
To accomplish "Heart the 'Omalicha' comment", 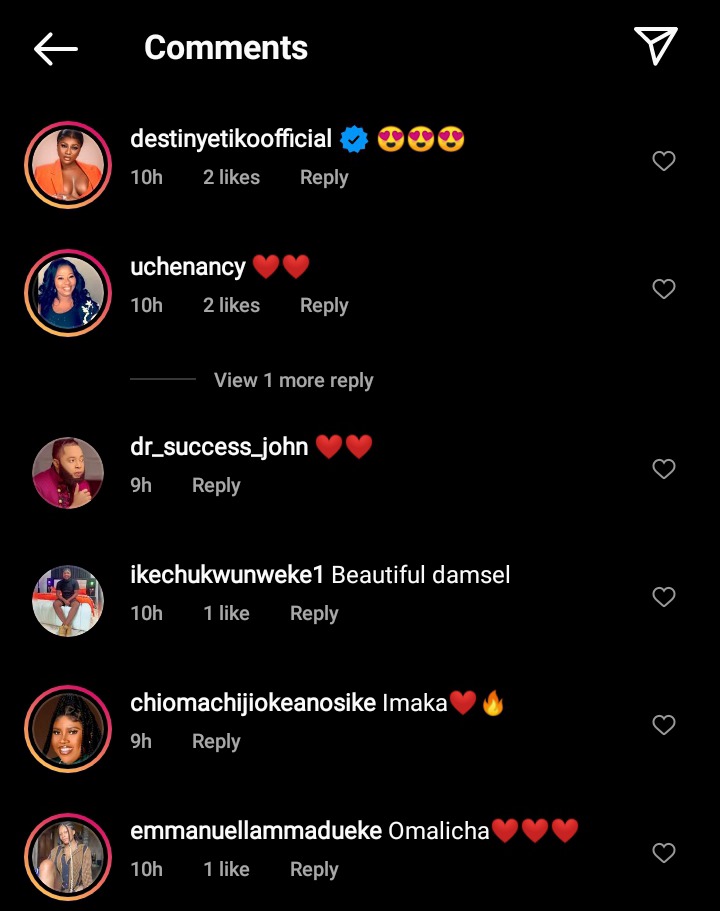I will (664, 853).
